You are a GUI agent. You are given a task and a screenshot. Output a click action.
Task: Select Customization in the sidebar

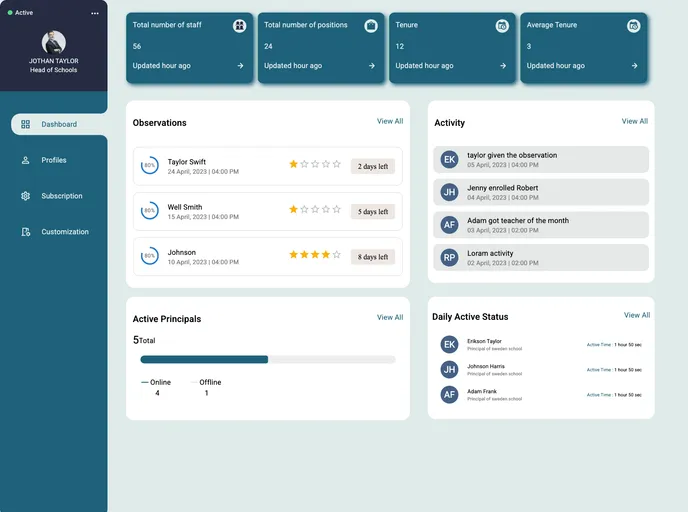click(64, 232)
